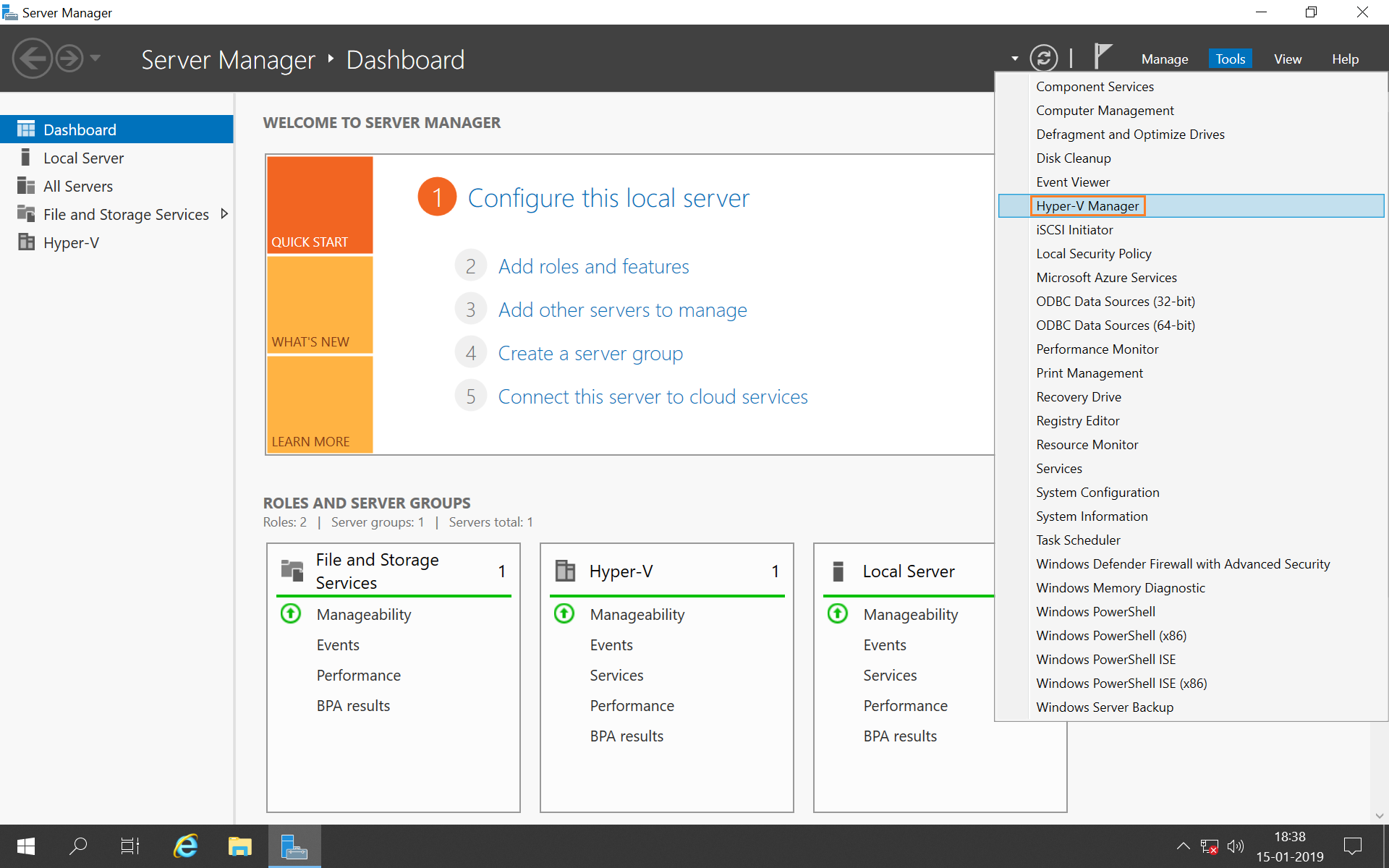Choose Local Security Policy menu entry
Image resolution: width=1389 pixels, height=868 pixels.
click(x=1191, y=254)
